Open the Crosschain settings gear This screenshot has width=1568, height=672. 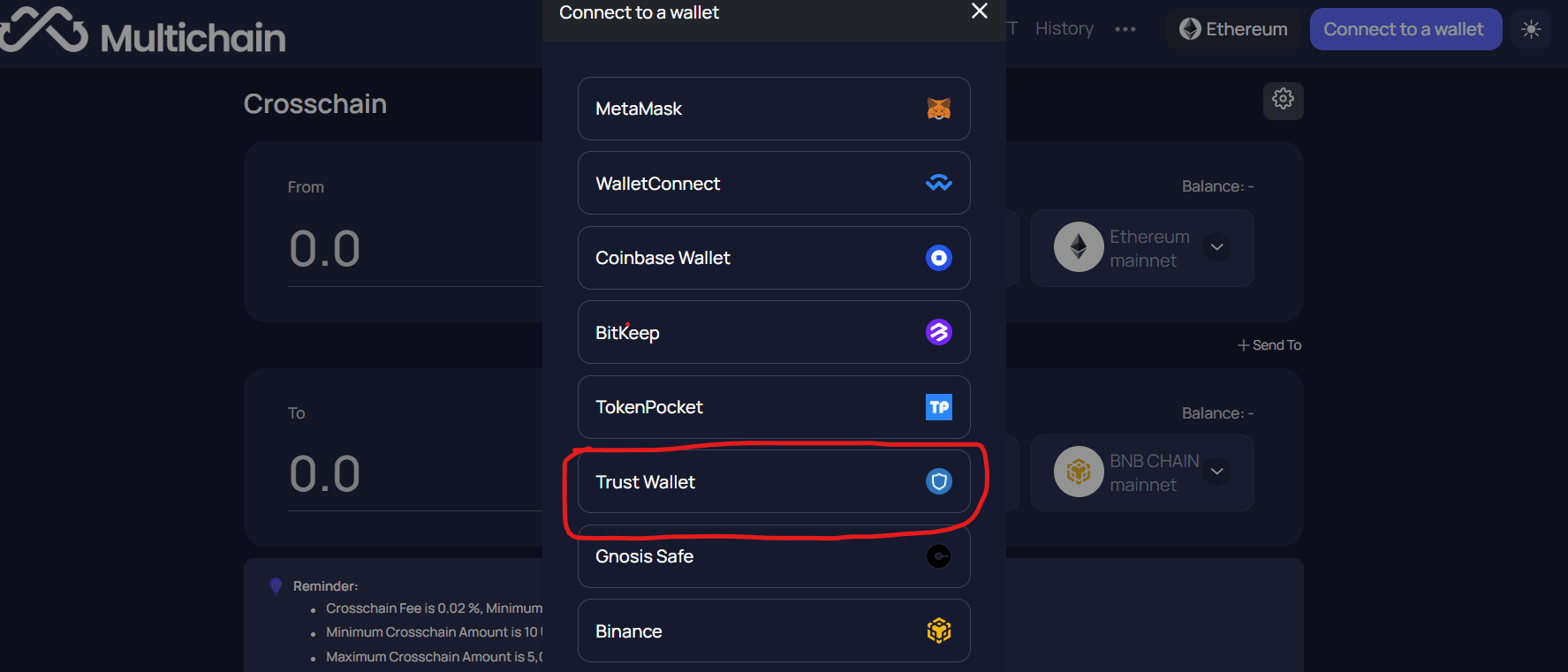(1283, 100)
